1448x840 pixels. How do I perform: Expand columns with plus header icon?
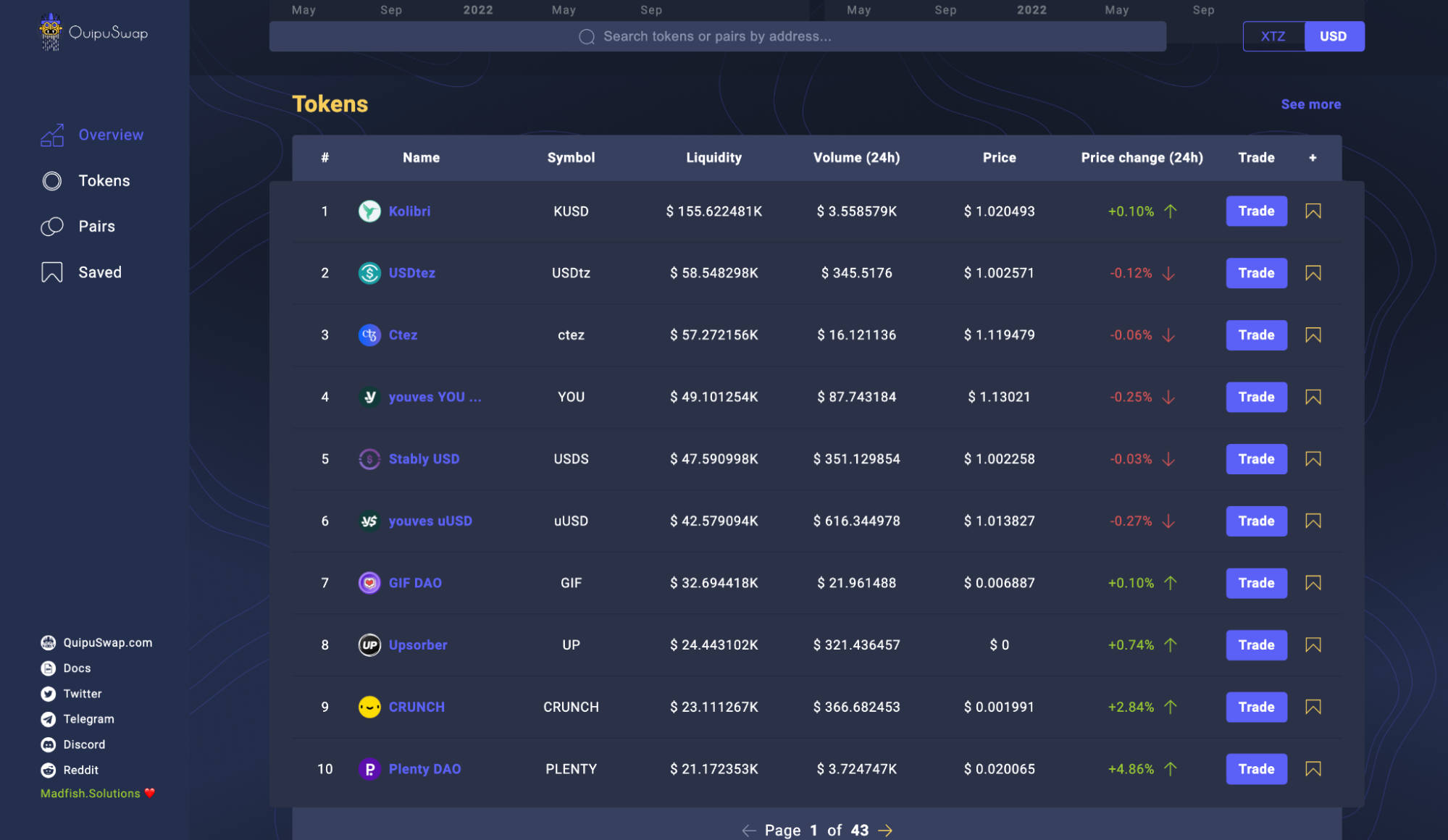(1313, 158)
